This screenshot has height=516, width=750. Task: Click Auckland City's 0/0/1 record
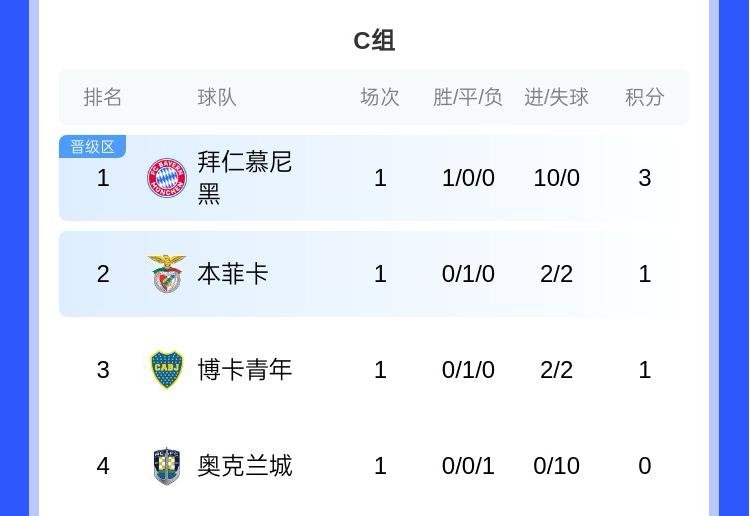[468, 466]
